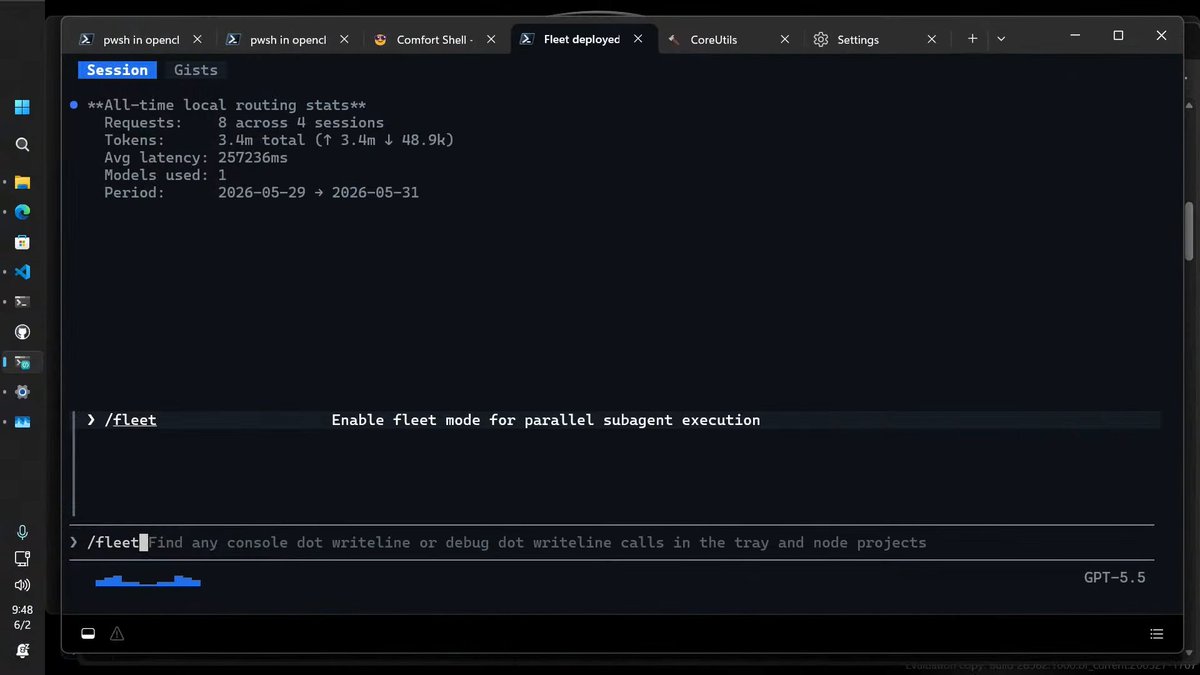Focus the /fleet prompt input field
The height and width of the screenshot is (675, 1200).
click(x=612, y=542)
